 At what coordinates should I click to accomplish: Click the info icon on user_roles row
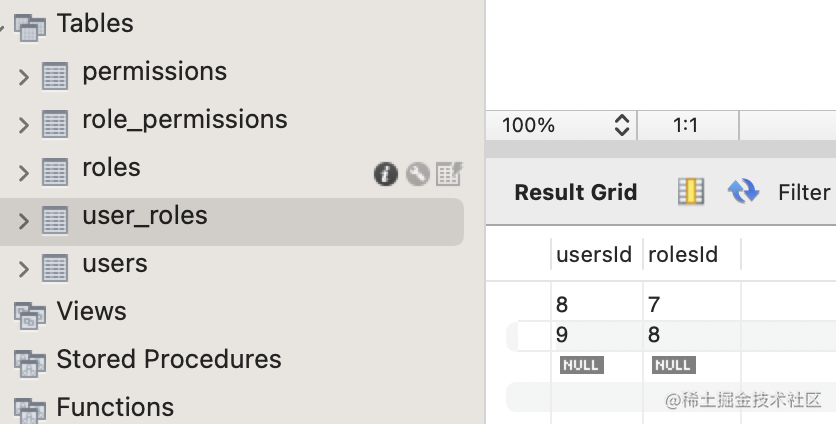(x=386, y=175)
